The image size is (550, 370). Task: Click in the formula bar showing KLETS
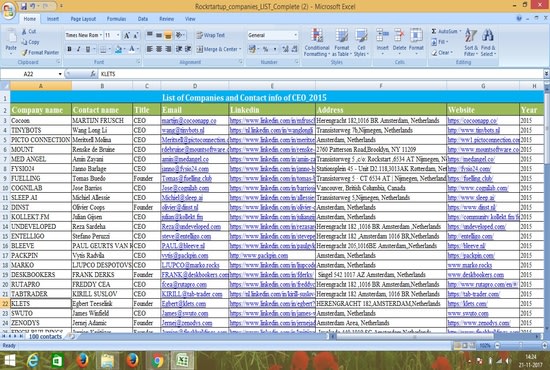321,74
